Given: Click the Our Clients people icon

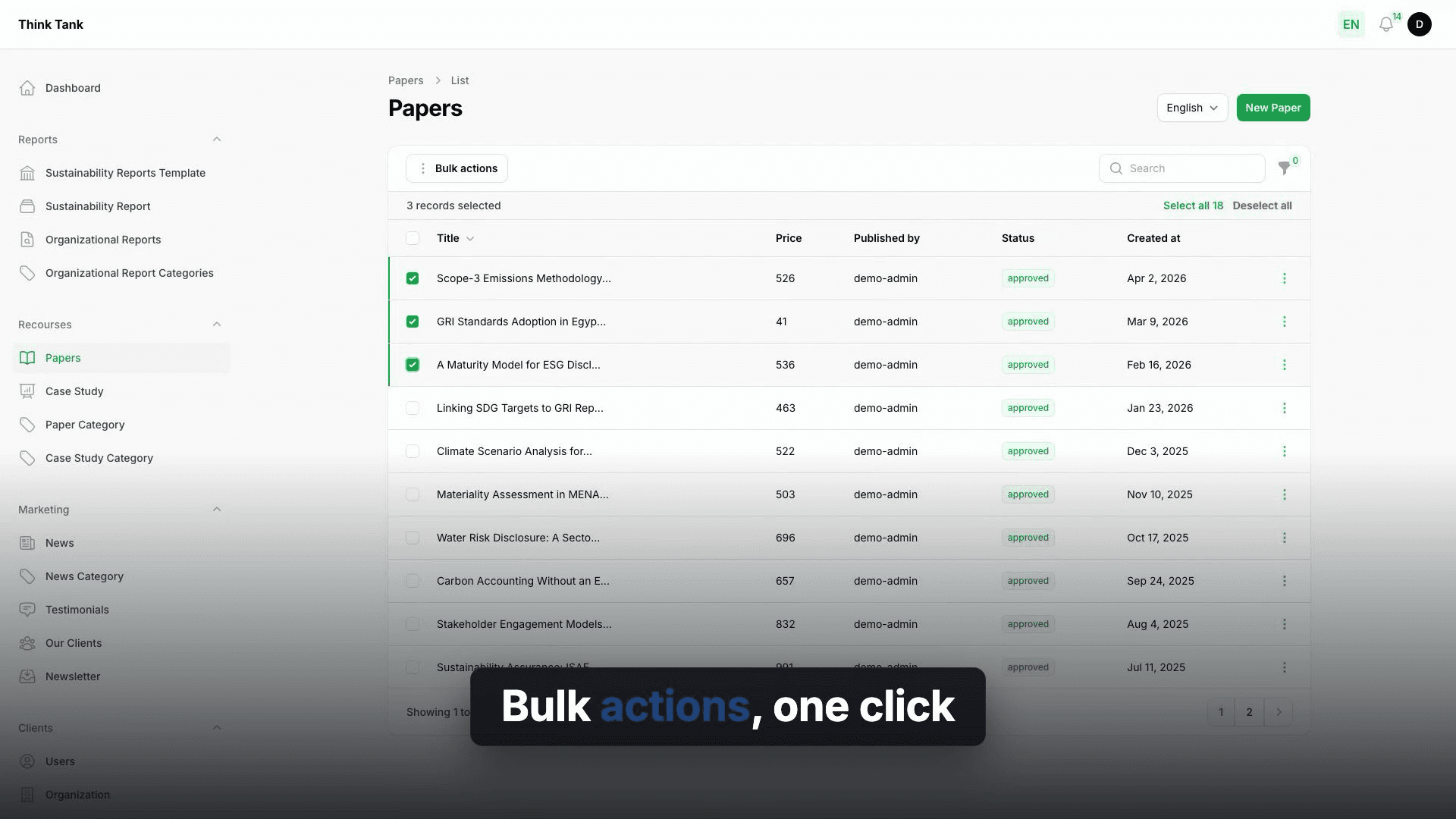Looking at the screenshot, I should coord(27,643).
